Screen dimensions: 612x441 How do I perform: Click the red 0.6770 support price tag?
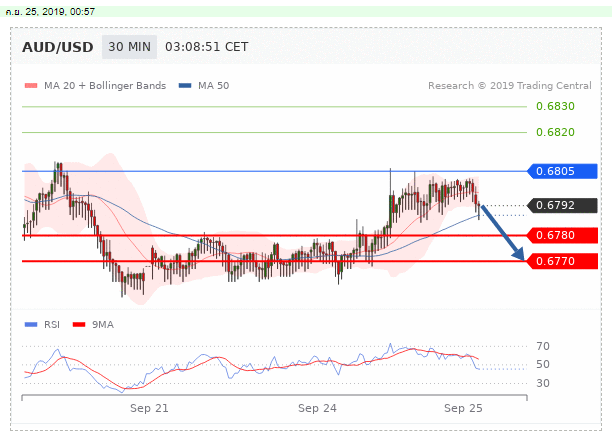pos(562,261)
